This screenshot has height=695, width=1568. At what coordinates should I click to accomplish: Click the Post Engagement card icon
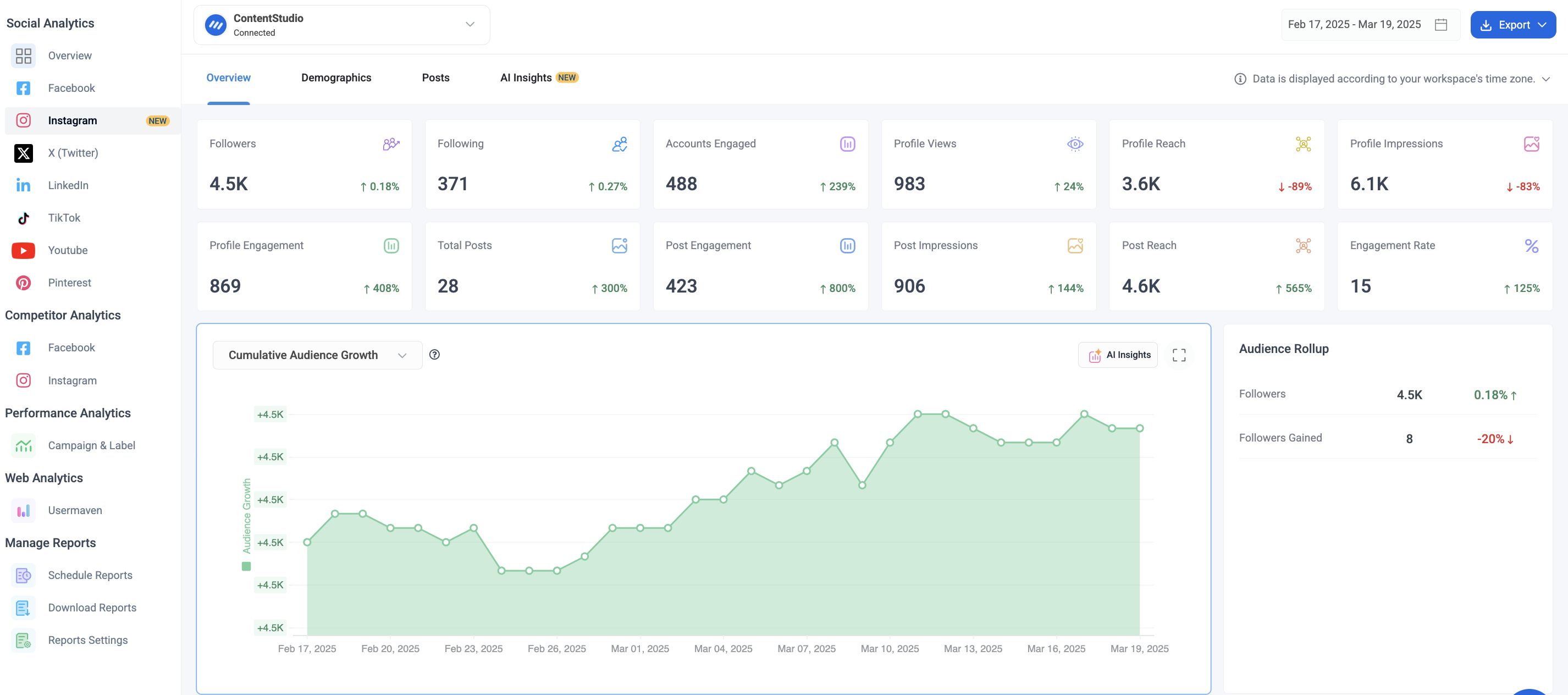pos(847,246)
